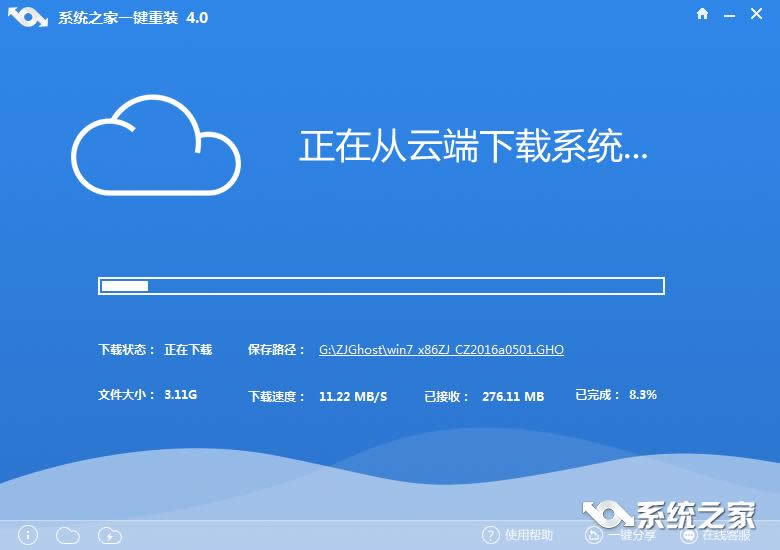Click the cloud lightning icon in bottom bar
Image resolution: width=780 pixels, height=550 pixels.
point(109,536)
